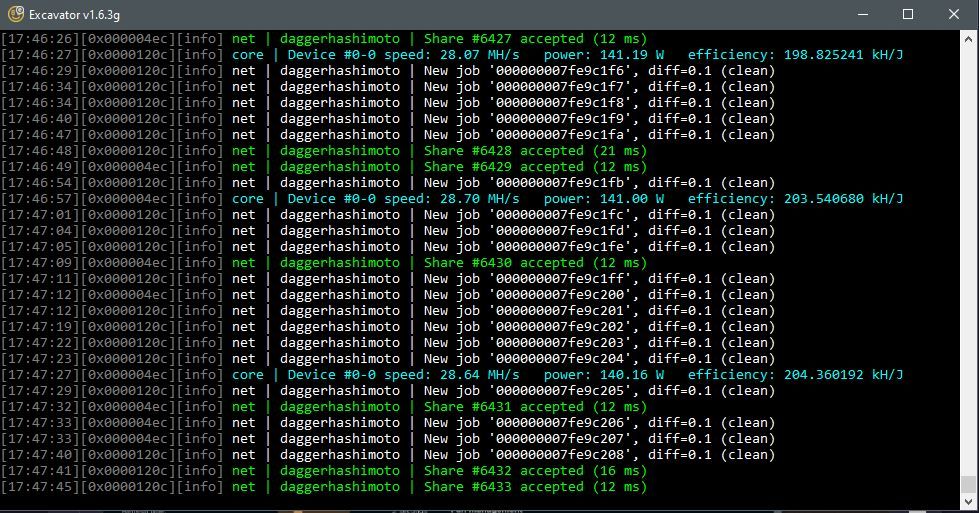This screenshot has width=979, height=513.
Task: Click the vertical scrollbar thumb
Action: (x=969, y=485)
